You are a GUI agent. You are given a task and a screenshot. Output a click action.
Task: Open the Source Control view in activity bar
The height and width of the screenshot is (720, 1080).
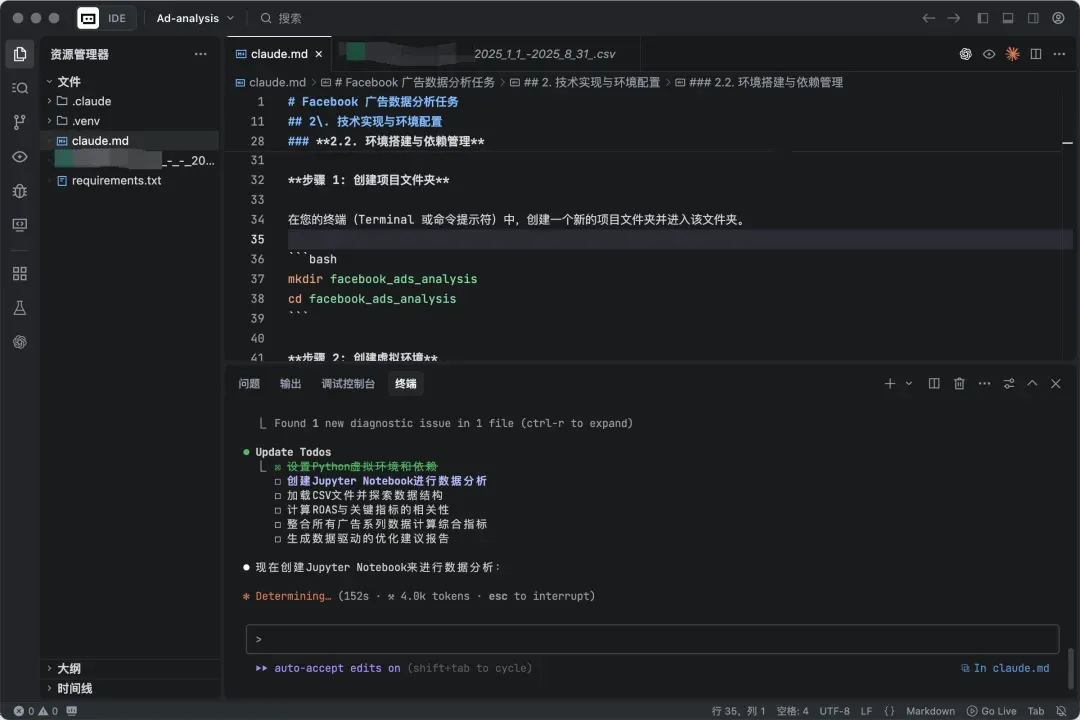pos(19,122)
